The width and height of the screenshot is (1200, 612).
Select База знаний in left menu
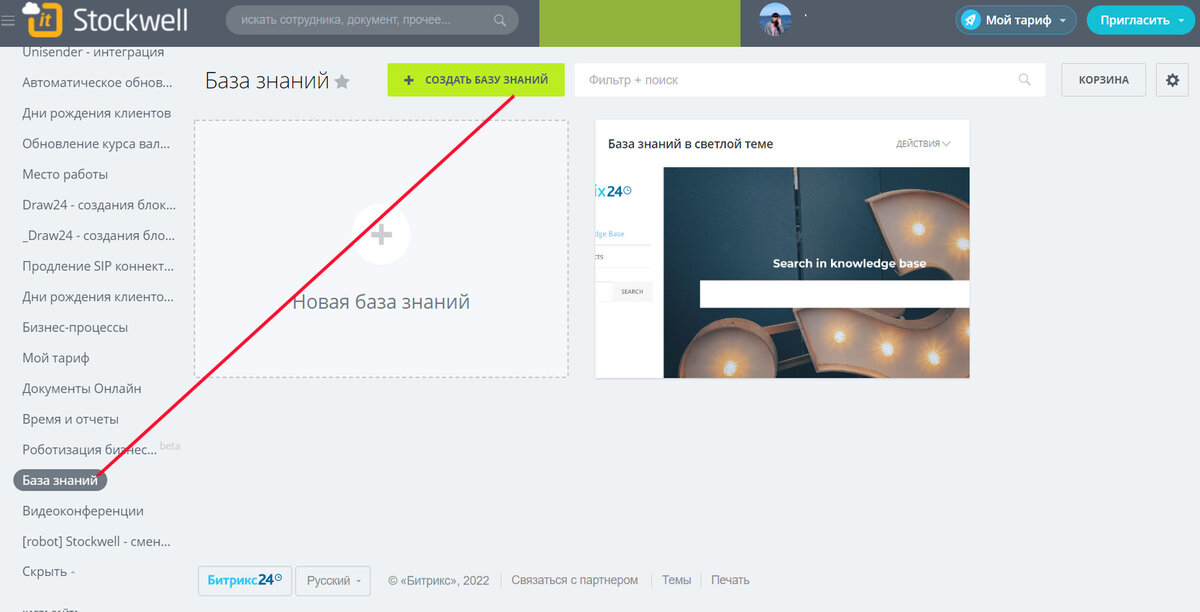[60, 480]
